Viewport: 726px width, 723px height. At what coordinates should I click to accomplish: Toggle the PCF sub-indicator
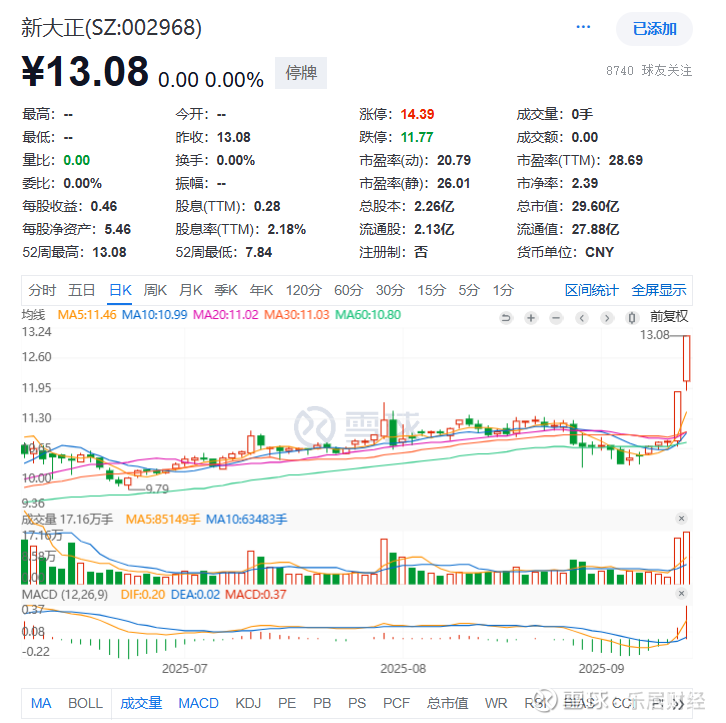pyautogui.click(x=396, y=703)
